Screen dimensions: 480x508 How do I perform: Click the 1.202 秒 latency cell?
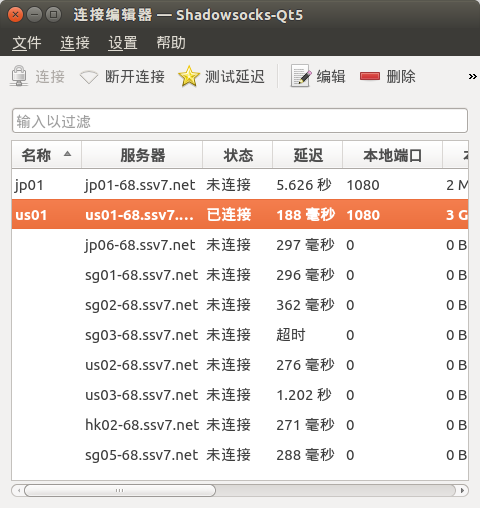[304, 395]
